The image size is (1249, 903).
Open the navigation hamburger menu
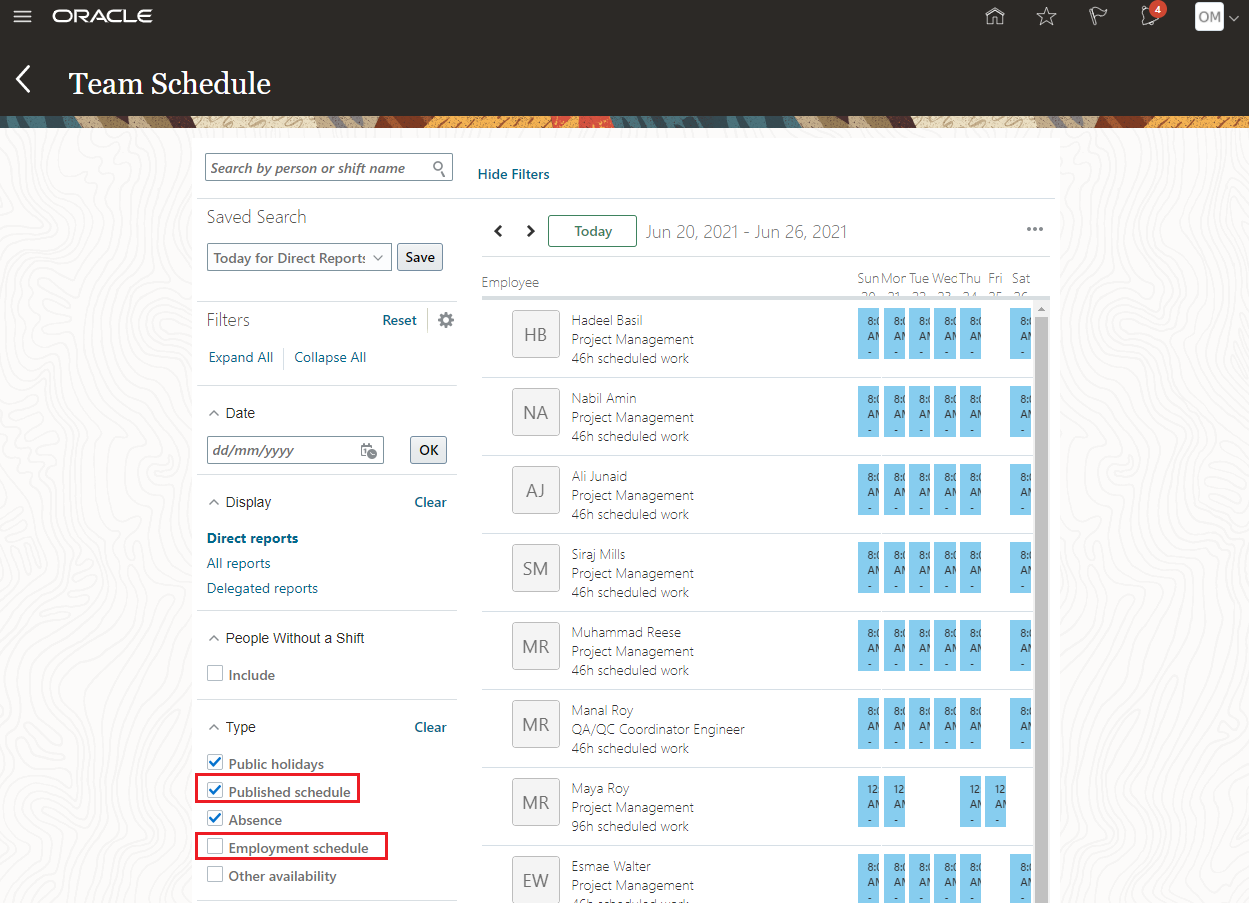pyautogui.click(x=22, y=16)
